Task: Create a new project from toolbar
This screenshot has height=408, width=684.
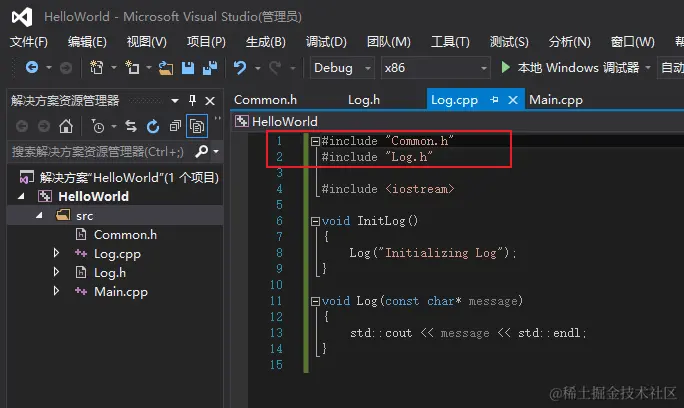Action: [x=96, y=68]
